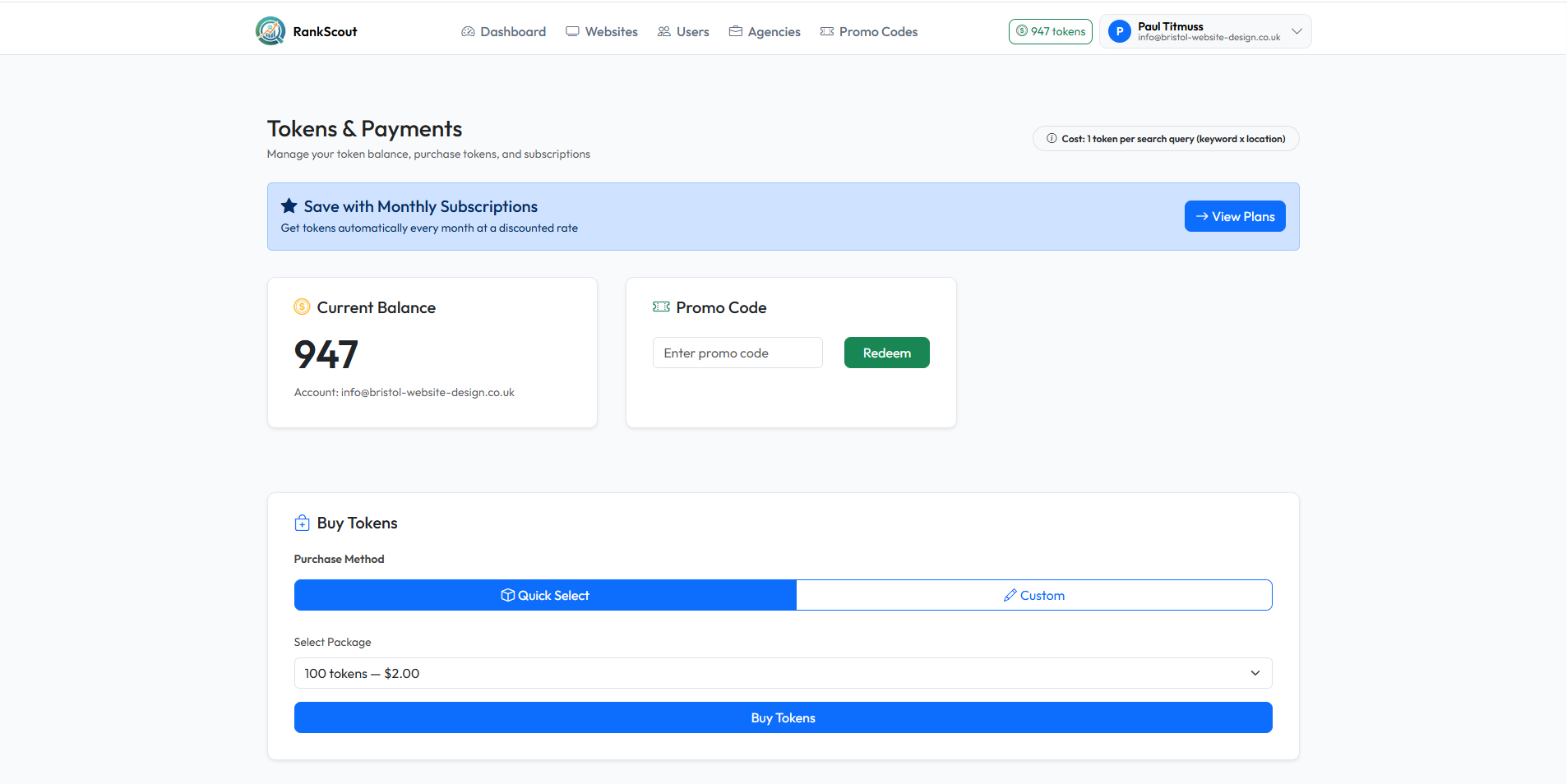Click the Agencies briefcase icon
Image resolution: width=1567 pixels, height=784 pixels.
(x=736, y=32)
